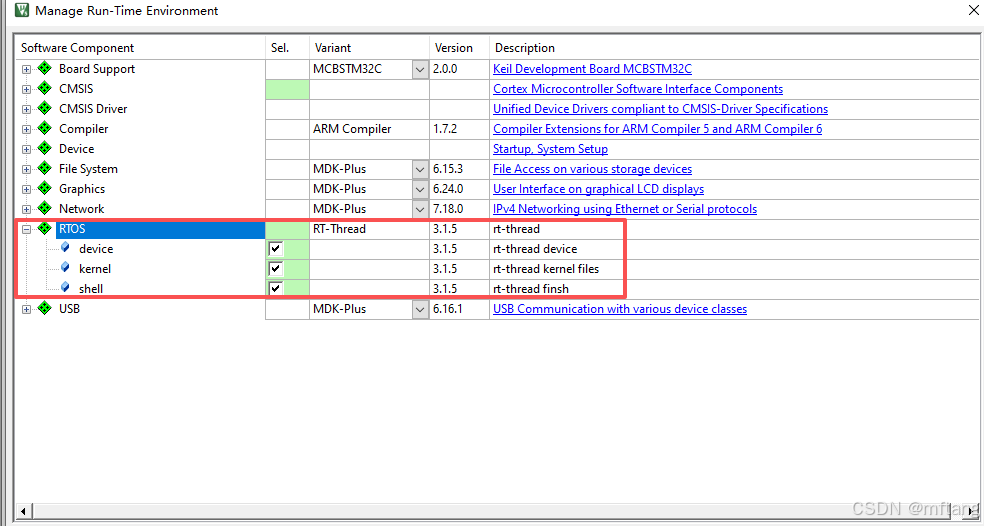984x526 pixels.
Task: Click the rt-thread finsh description
Action: click(x=531, y=289)
